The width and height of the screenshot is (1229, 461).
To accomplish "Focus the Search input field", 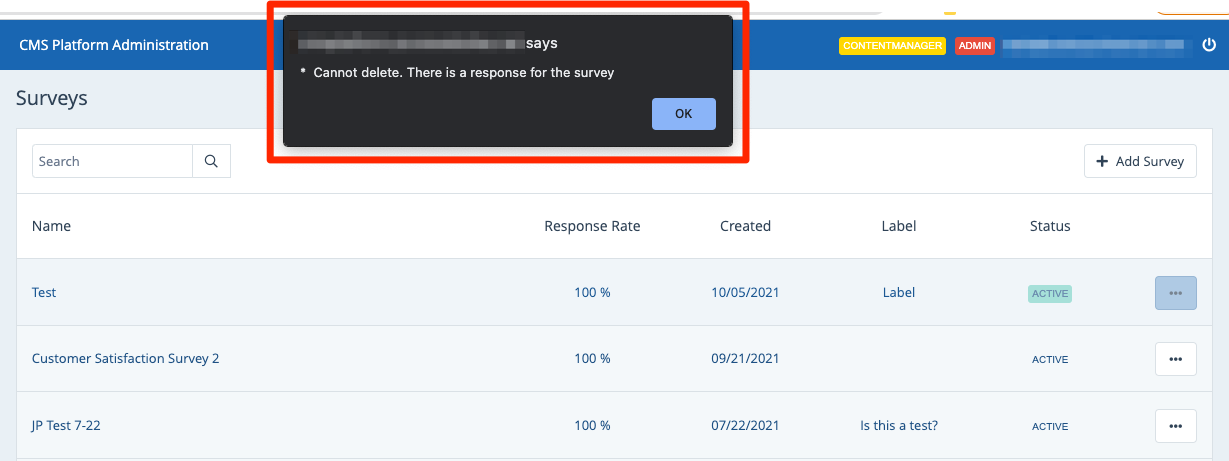I will coord(112,161).
